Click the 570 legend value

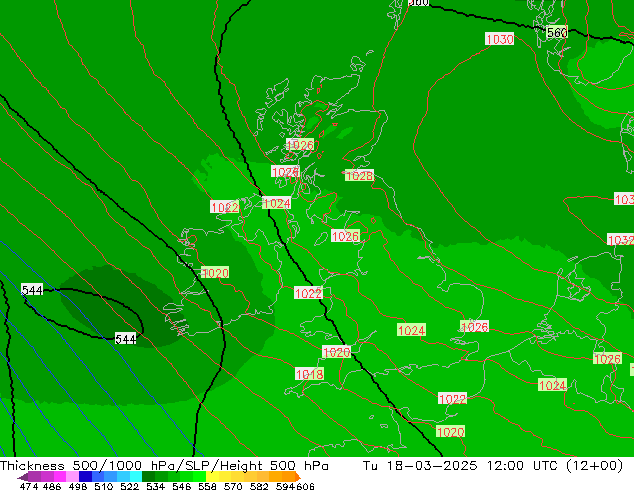(x=233, y=486)
